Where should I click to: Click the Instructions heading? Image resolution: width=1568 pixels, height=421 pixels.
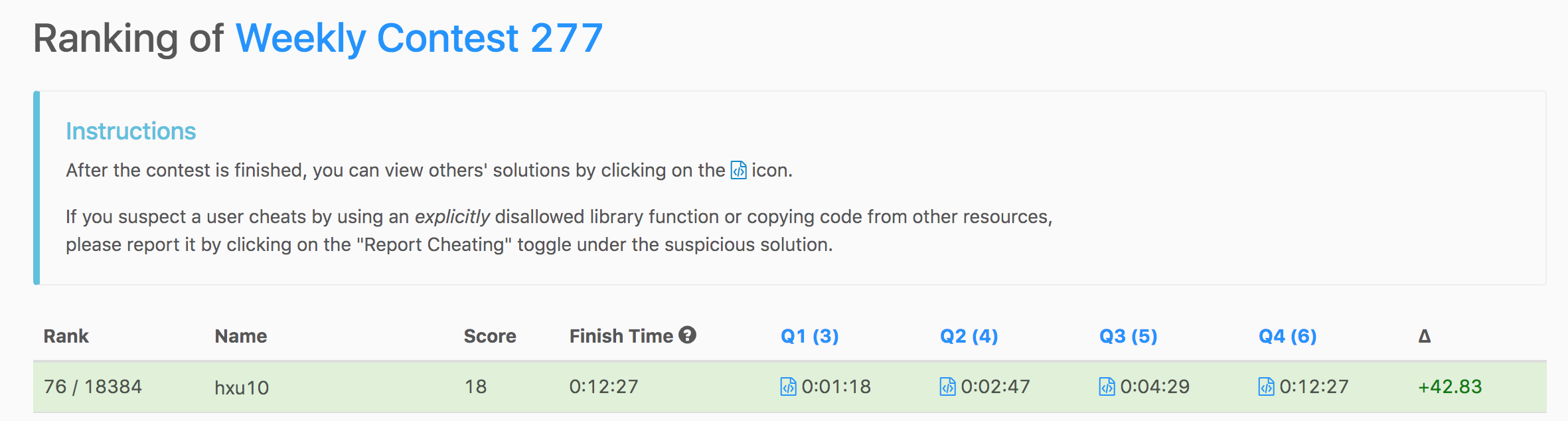(x=131, y=131)
